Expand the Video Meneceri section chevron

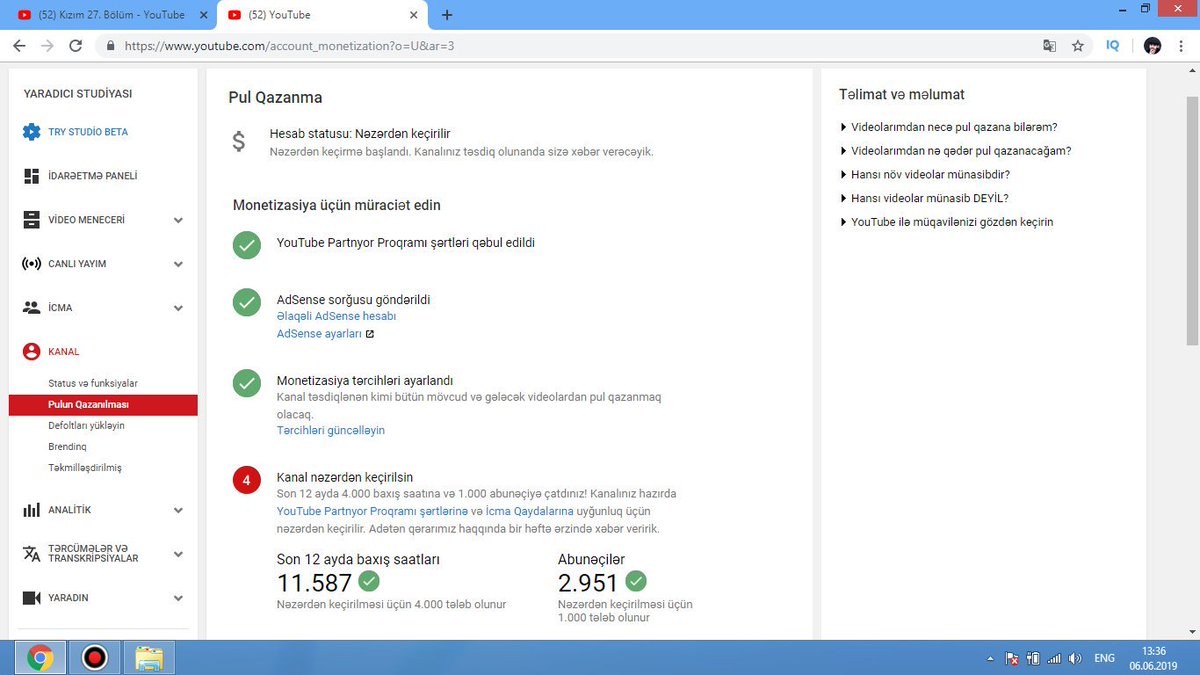(178, 220)
